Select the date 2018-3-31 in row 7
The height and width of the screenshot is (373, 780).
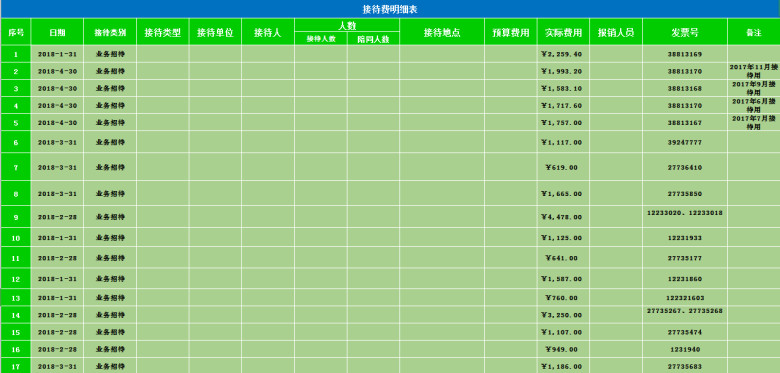coord(57,167)
